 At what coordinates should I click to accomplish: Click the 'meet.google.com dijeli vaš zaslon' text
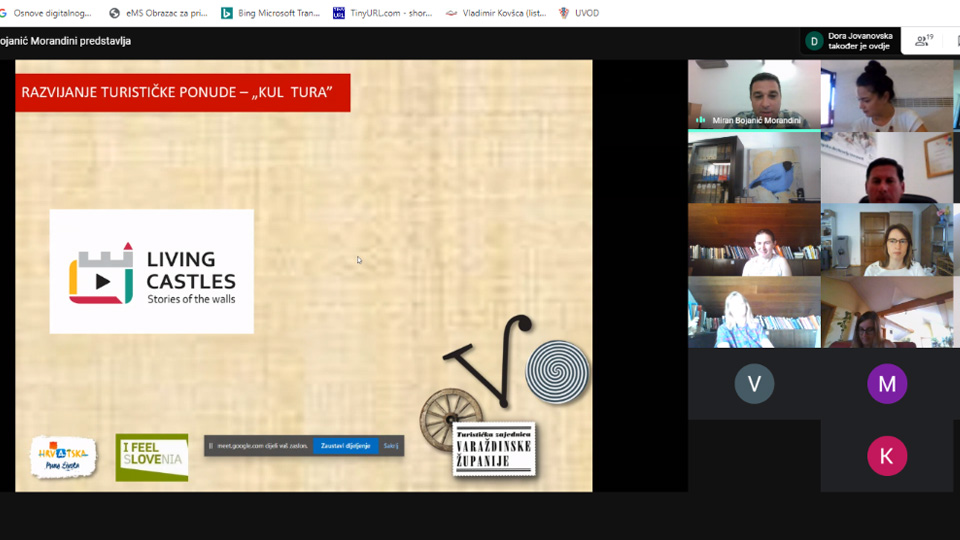(263, 446)
